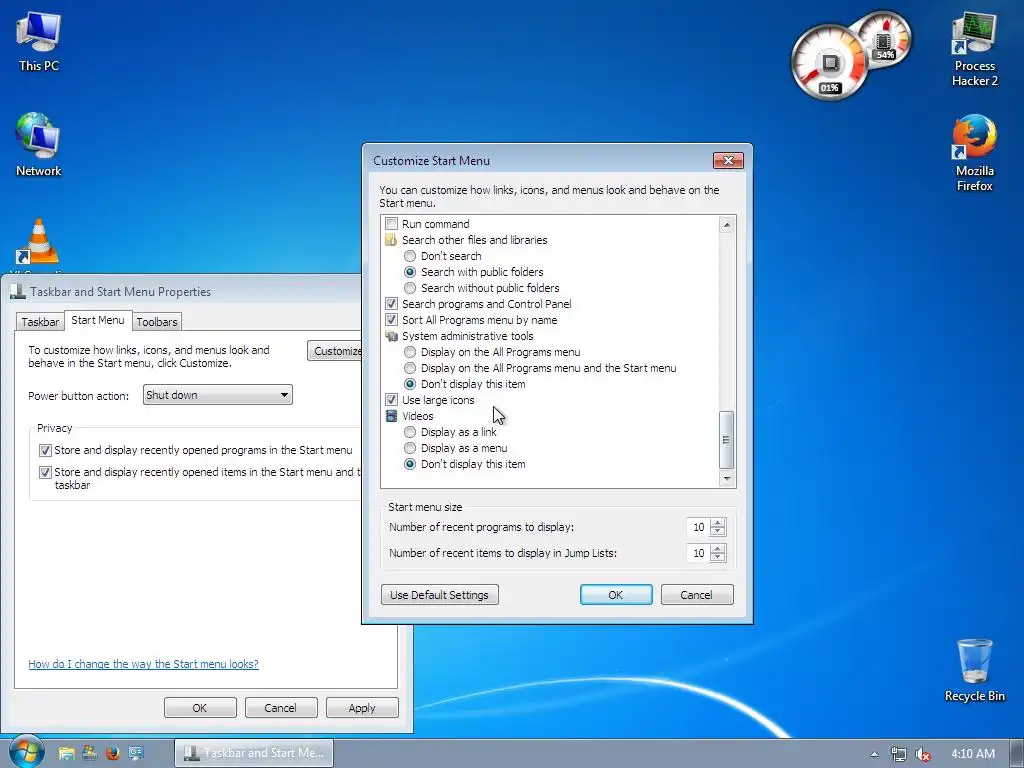1024x768 pixels.
Task: Launch Firefox from the taskbar quick launch
Action: (113, 753)
